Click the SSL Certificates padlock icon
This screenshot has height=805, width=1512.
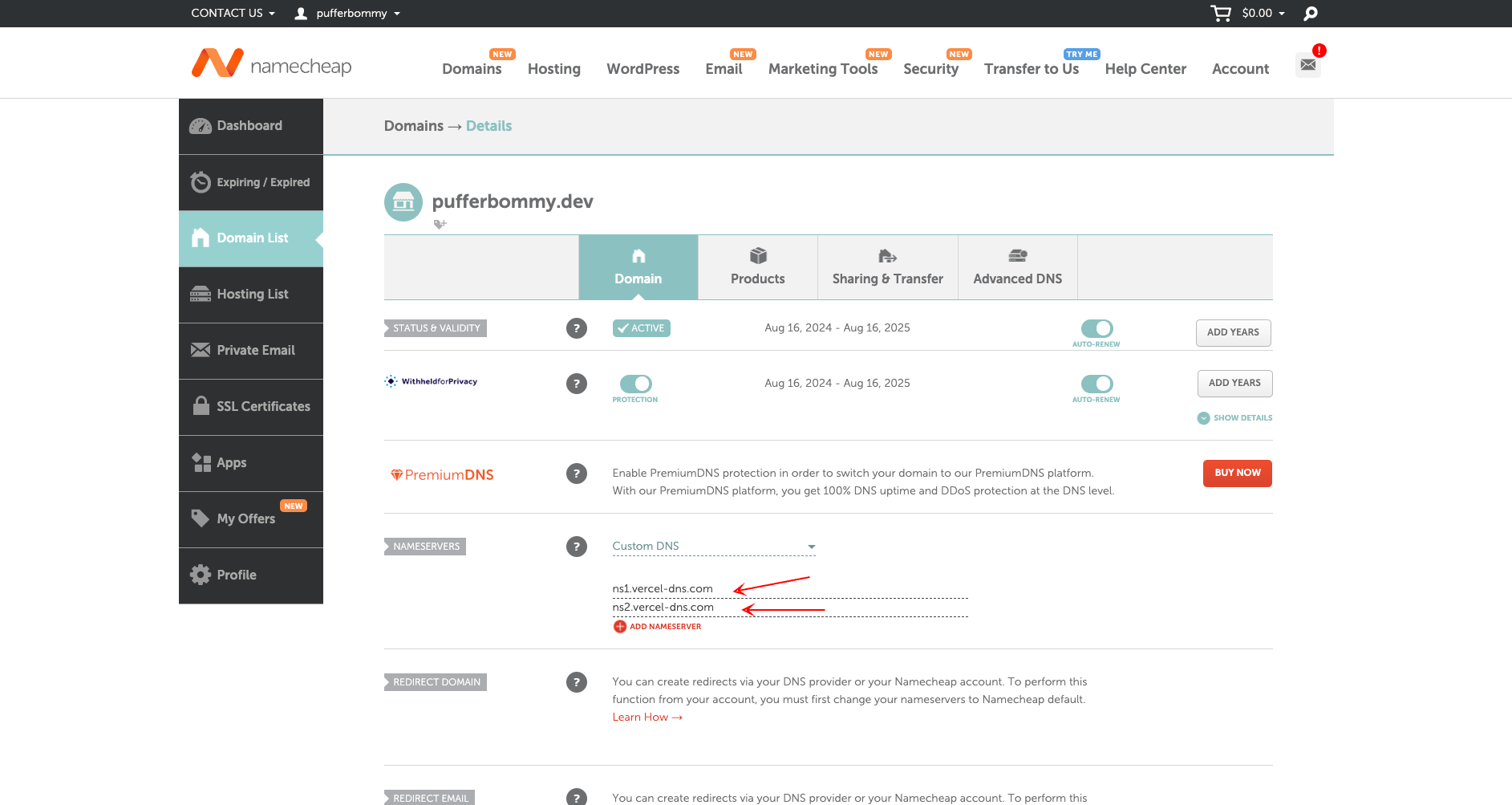201,405
